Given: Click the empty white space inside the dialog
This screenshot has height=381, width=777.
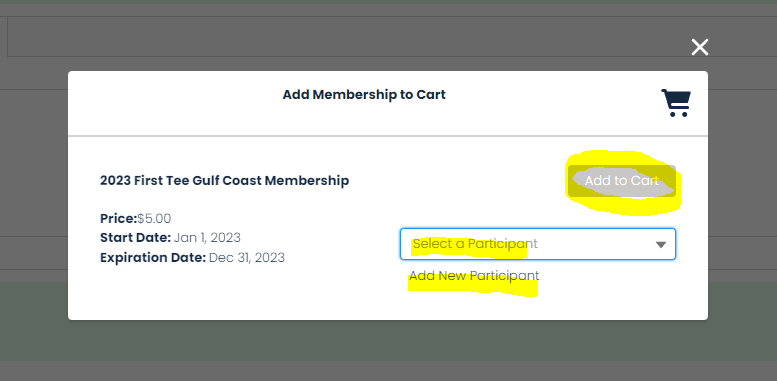Looking at the screenshot, I should click(x=238, y=297).
